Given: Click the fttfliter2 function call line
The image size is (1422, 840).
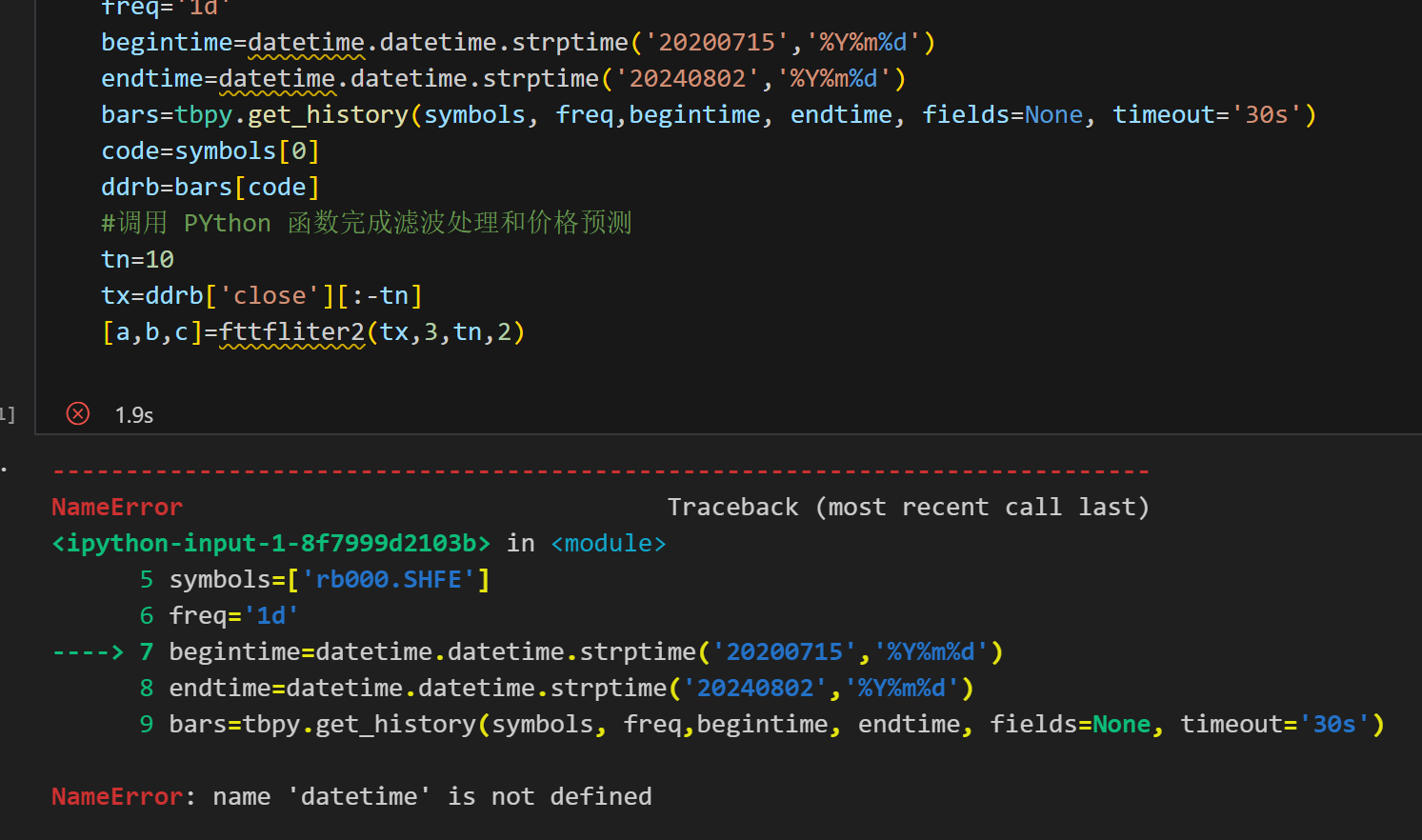Looking at the screenshot, I should 313,332.
